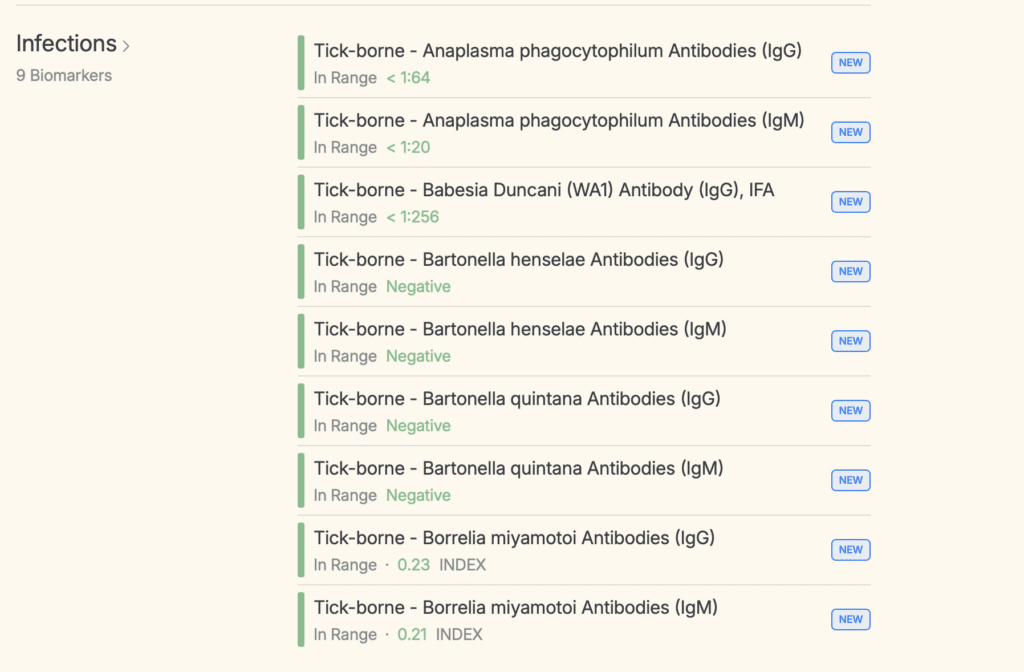Click the '< 1:256' Babesia result value
Image resolution: width=1024 pixels, height=672 pixels.
[x=412, y=217]
